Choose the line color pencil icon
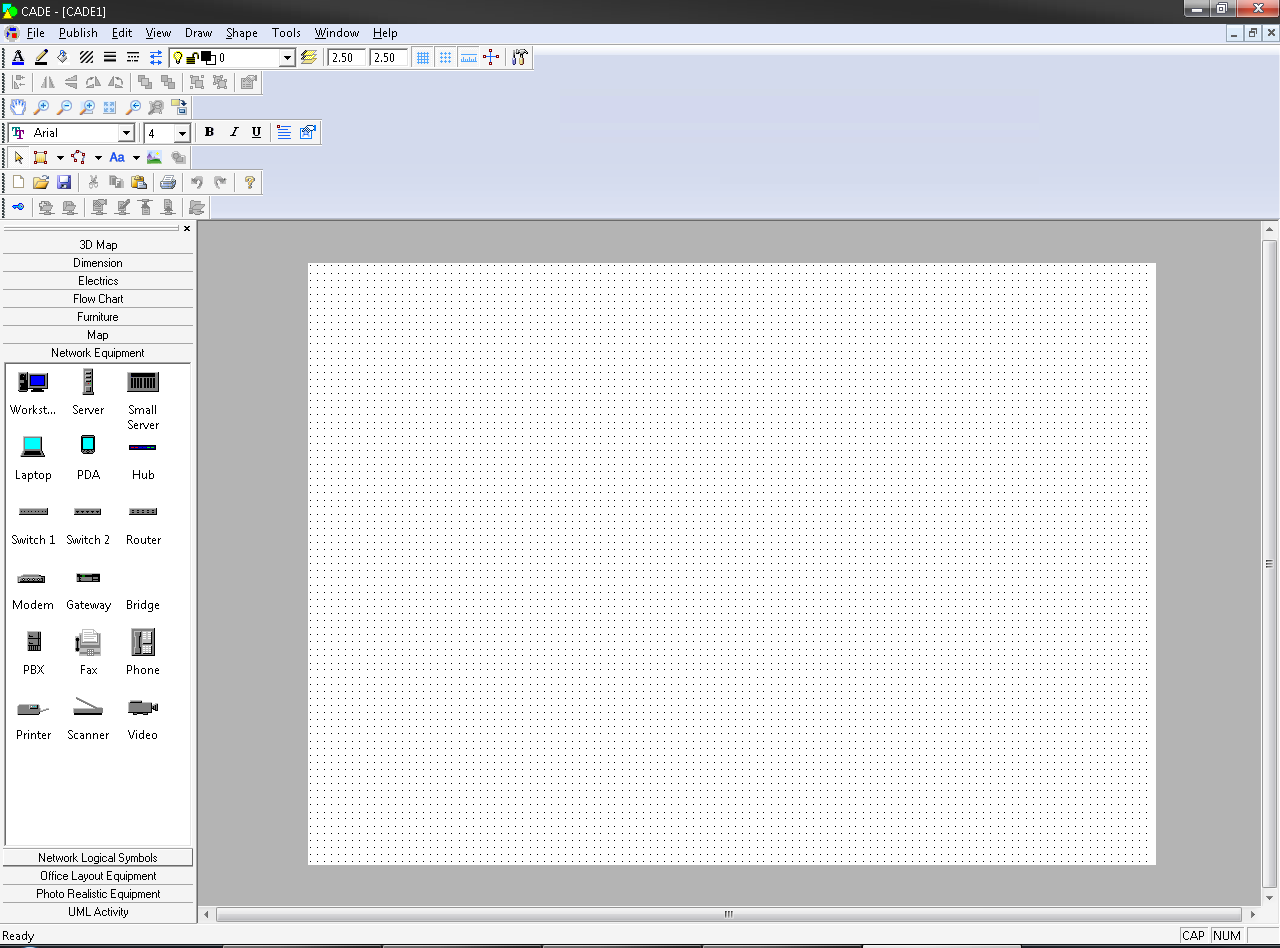The image size is (1280, 948). [41, 58]
